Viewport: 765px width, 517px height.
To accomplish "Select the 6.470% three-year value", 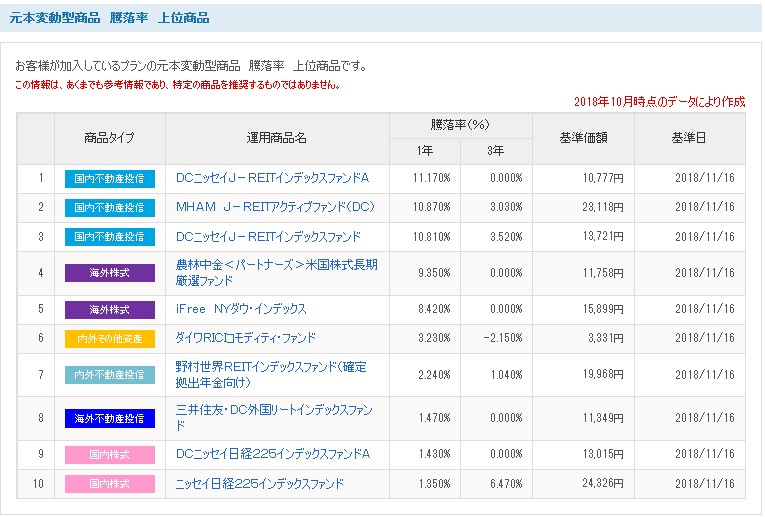I will [506, 484].
